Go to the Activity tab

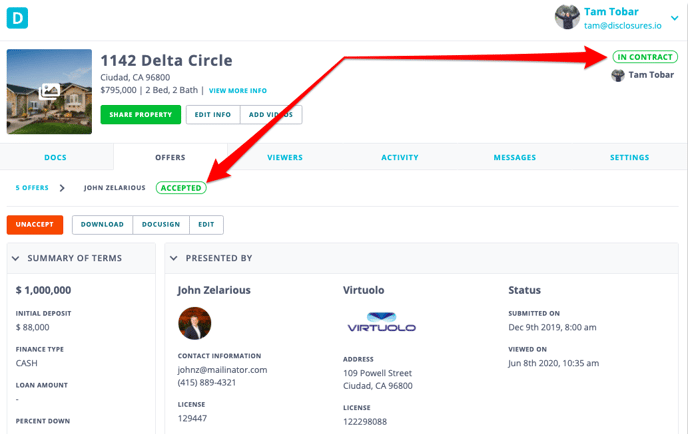400,157
